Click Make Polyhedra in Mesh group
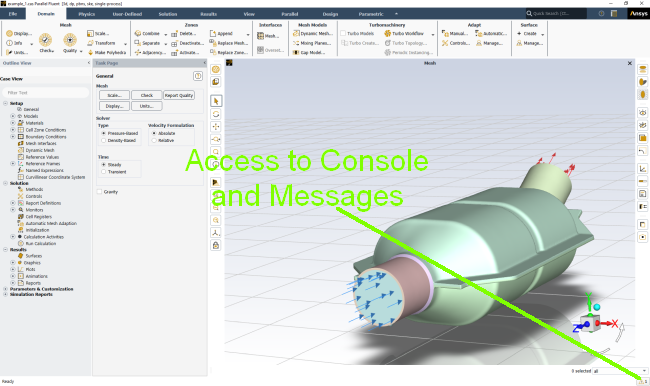 click(107, 53)
